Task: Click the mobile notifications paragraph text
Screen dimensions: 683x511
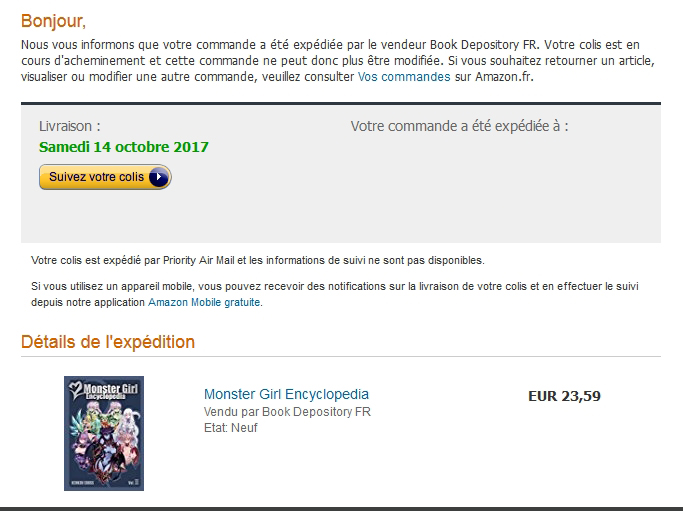Action: (335, 294)
